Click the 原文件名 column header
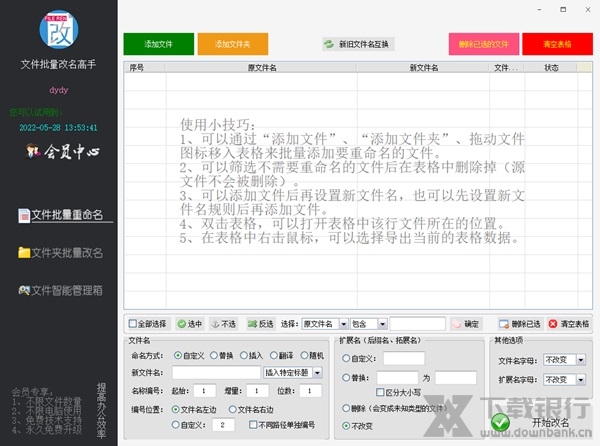 [x=261, y=68]
